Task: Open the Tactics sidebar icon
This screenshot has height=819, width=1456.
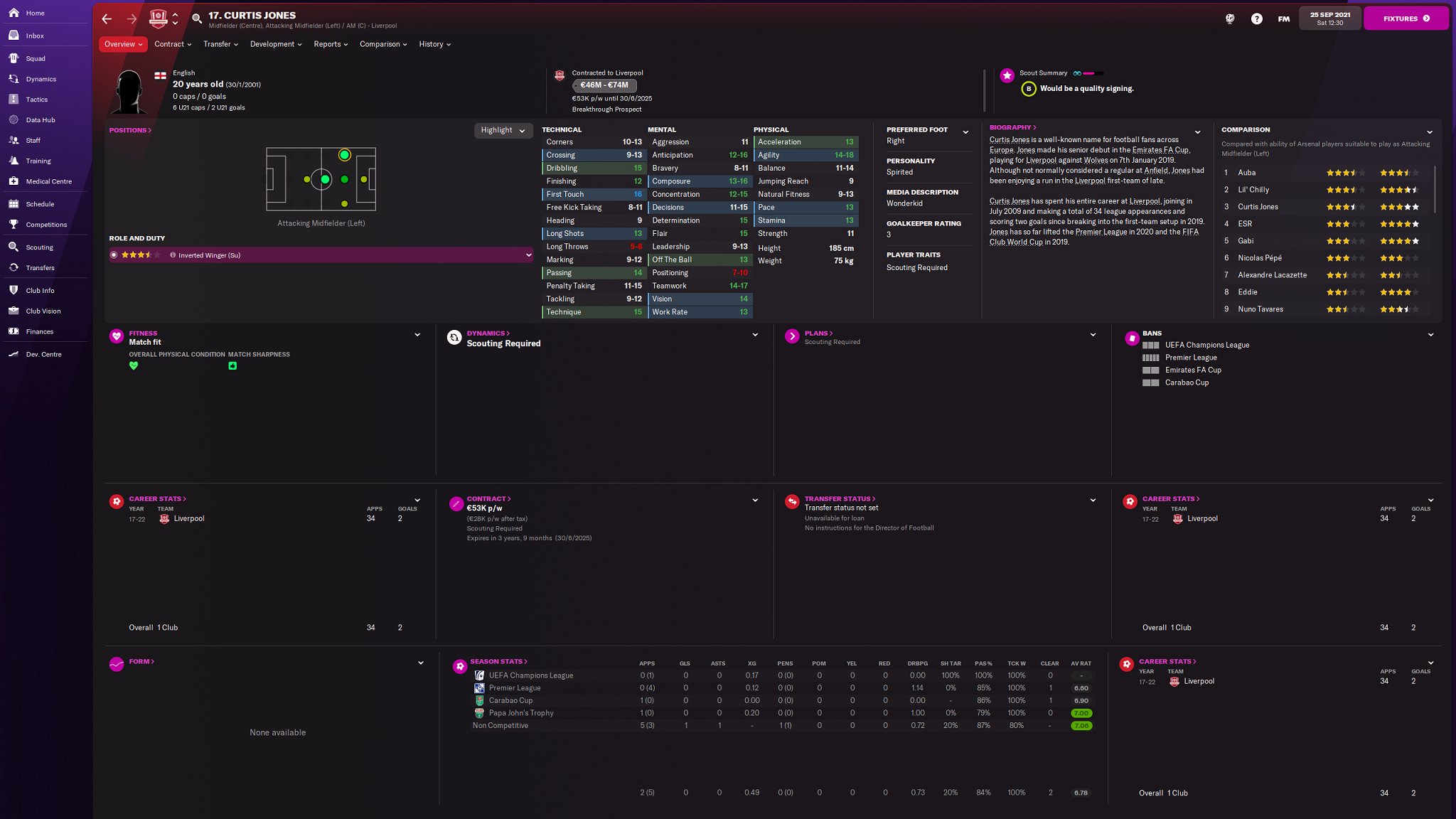Action: click(14, 100)
